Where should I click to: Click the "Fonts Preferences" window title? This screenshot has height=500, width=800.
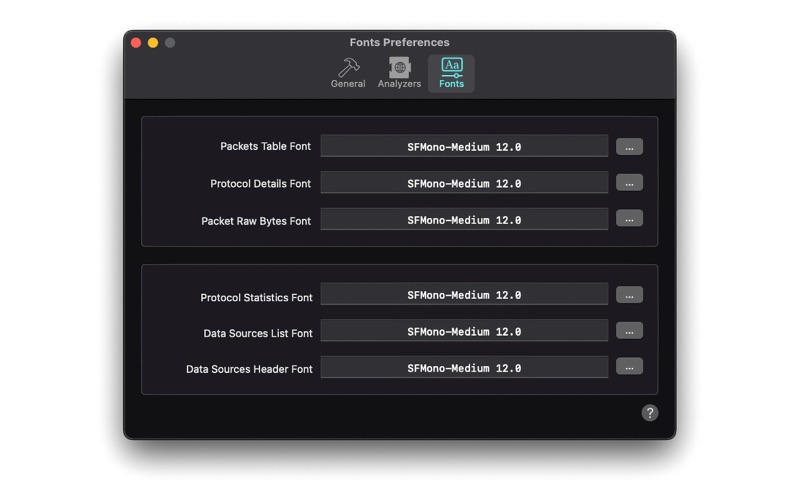point(399,42)
